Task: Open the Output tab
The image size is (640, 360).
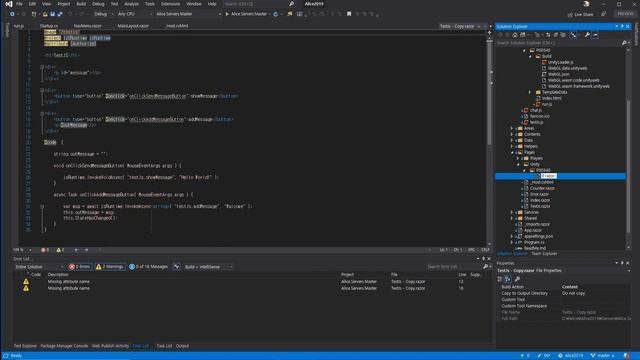Action: (182, 346)
